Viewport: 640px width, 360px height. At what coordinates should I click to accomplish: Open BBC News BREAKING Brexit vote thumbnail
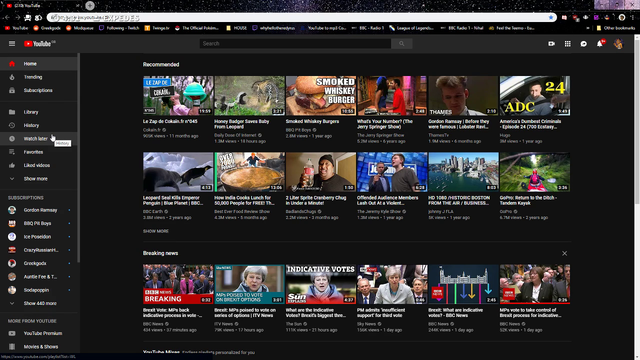178,284
